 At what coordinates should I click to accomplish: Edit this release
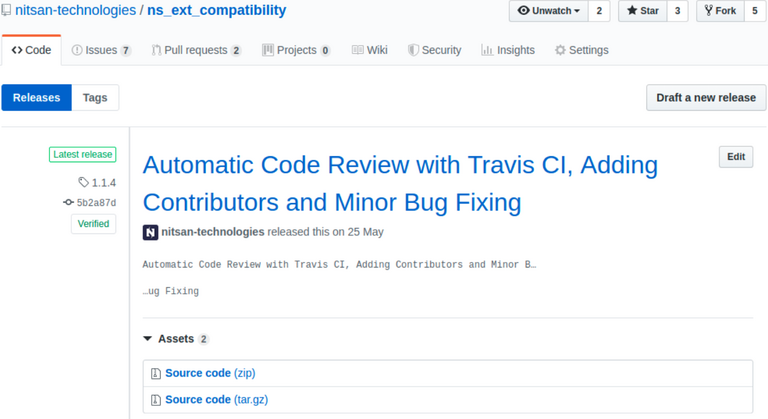(735, 156)
